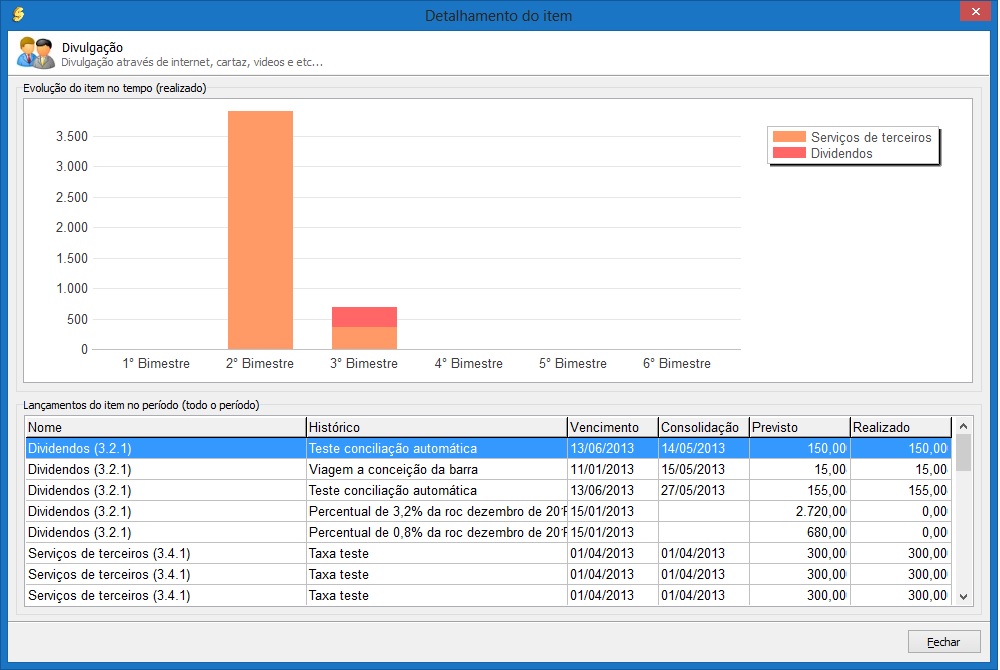
Task: Close the Detalhamento do item window
Action: [x=973, y=12]
